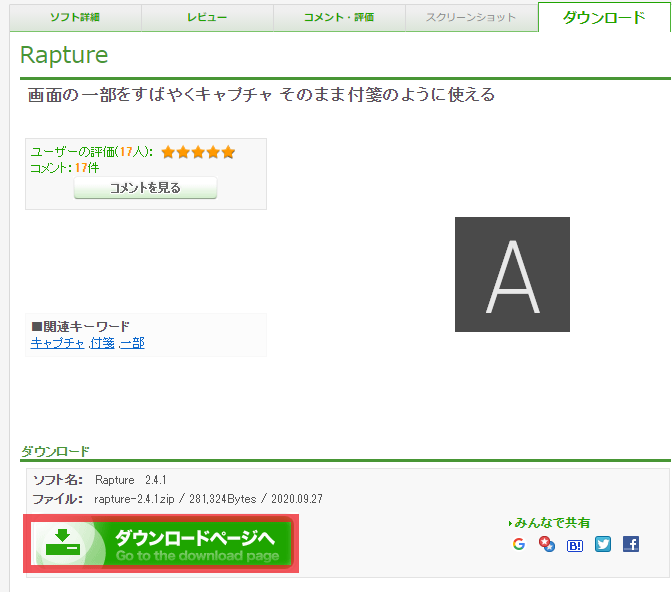Click the ユーザーの評価(17人) text
Viewport: 672px width, 592px height.
[x=92, y=152]
